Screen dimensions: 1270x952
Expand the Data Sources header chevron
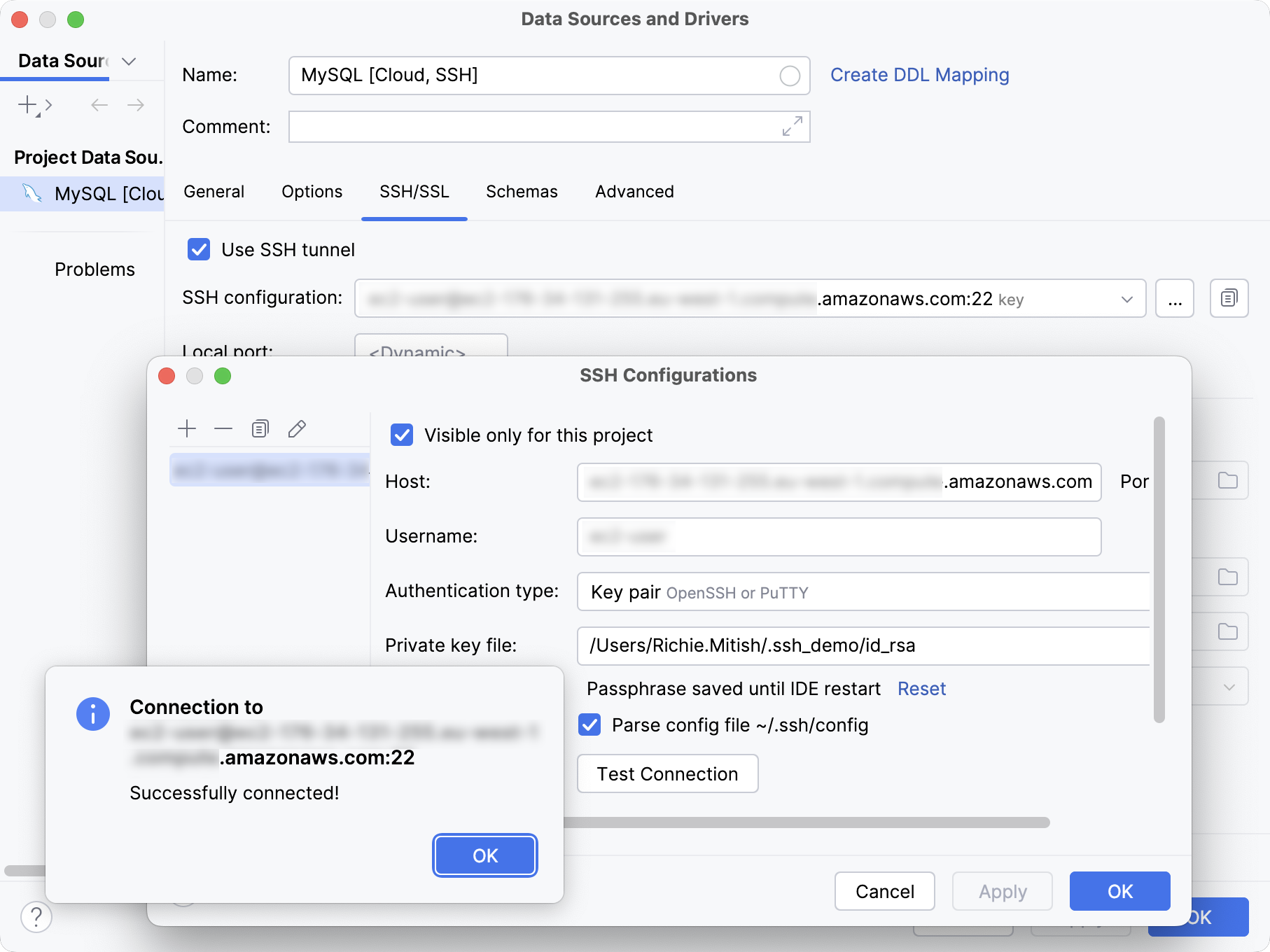128,62
